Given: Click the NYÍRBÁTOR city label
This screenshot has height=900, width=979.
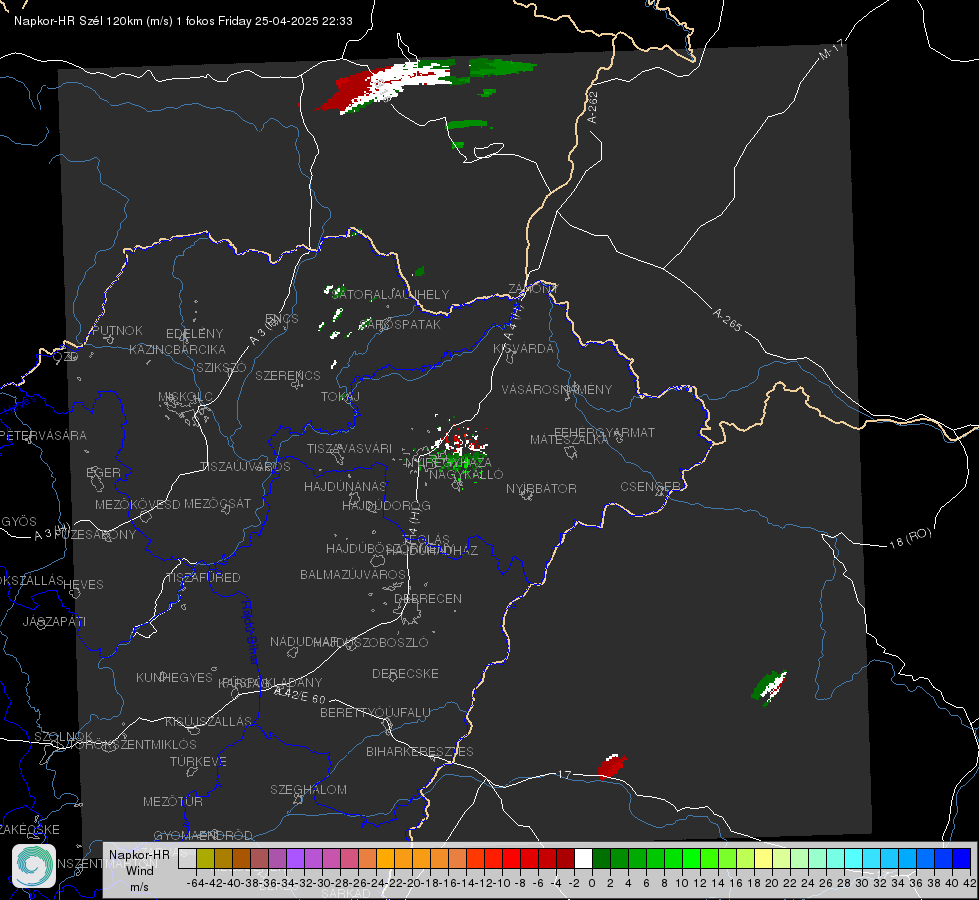Looking at the screenshot, I should point(541,488).
